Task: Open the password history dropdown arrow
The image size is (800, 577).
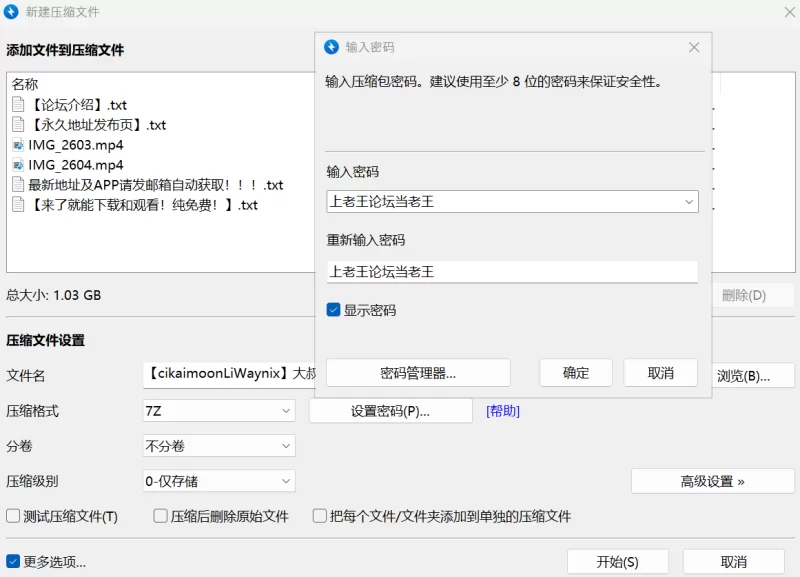Action: click(x=689, y=202)
